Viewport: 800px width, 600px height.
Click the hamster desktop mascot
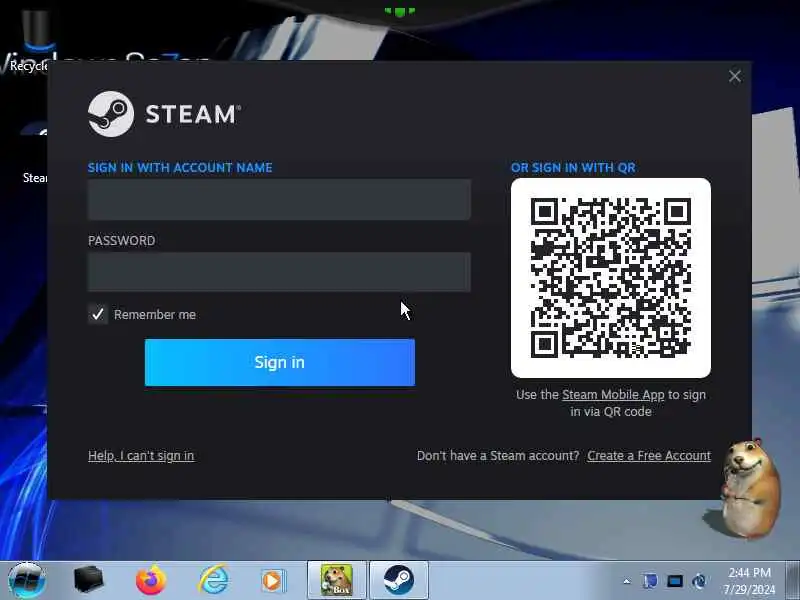point(750,489)
